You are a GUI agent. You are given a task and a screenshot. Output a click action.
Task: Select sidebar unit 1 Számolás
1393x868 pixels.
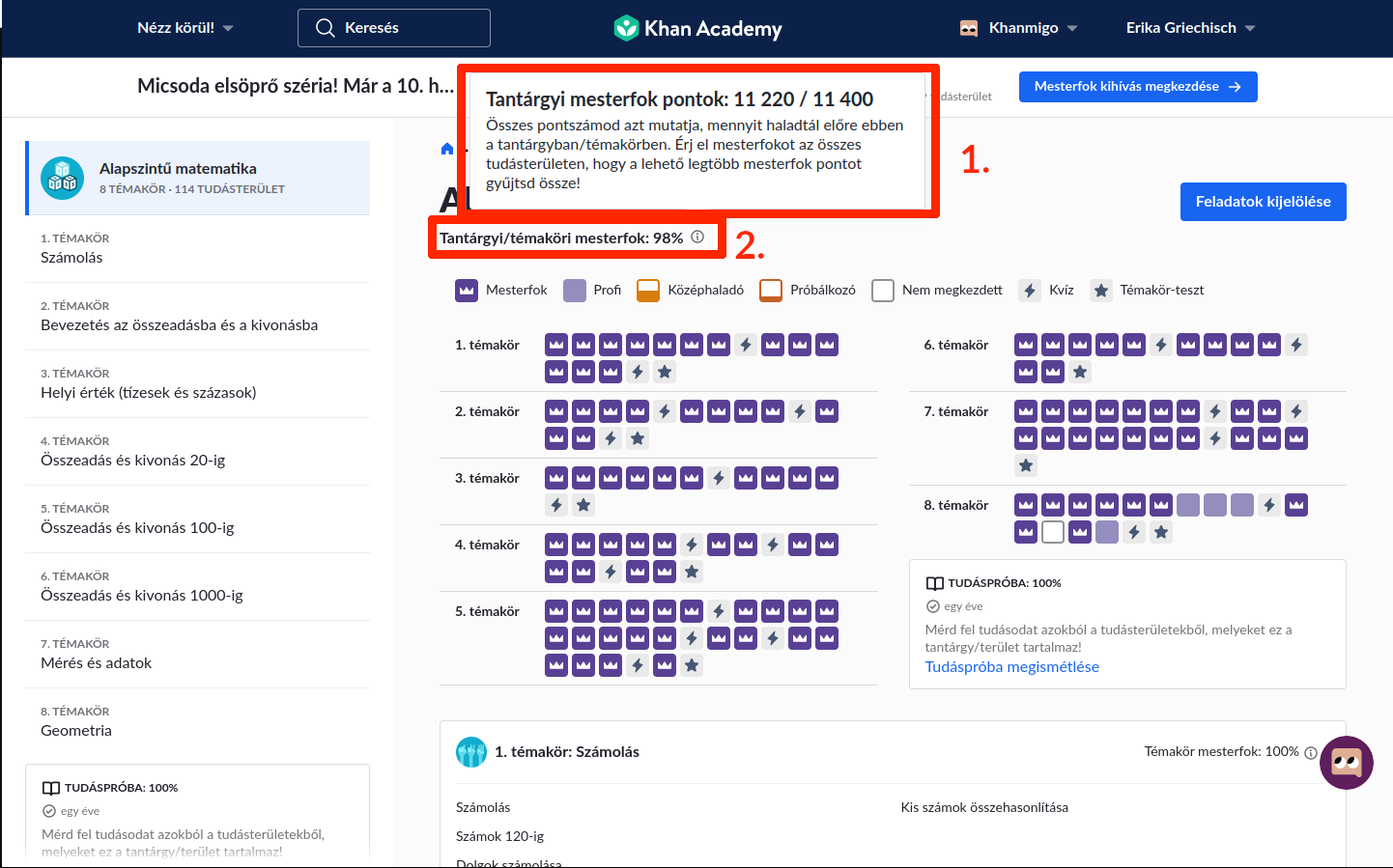click(198, 249)
